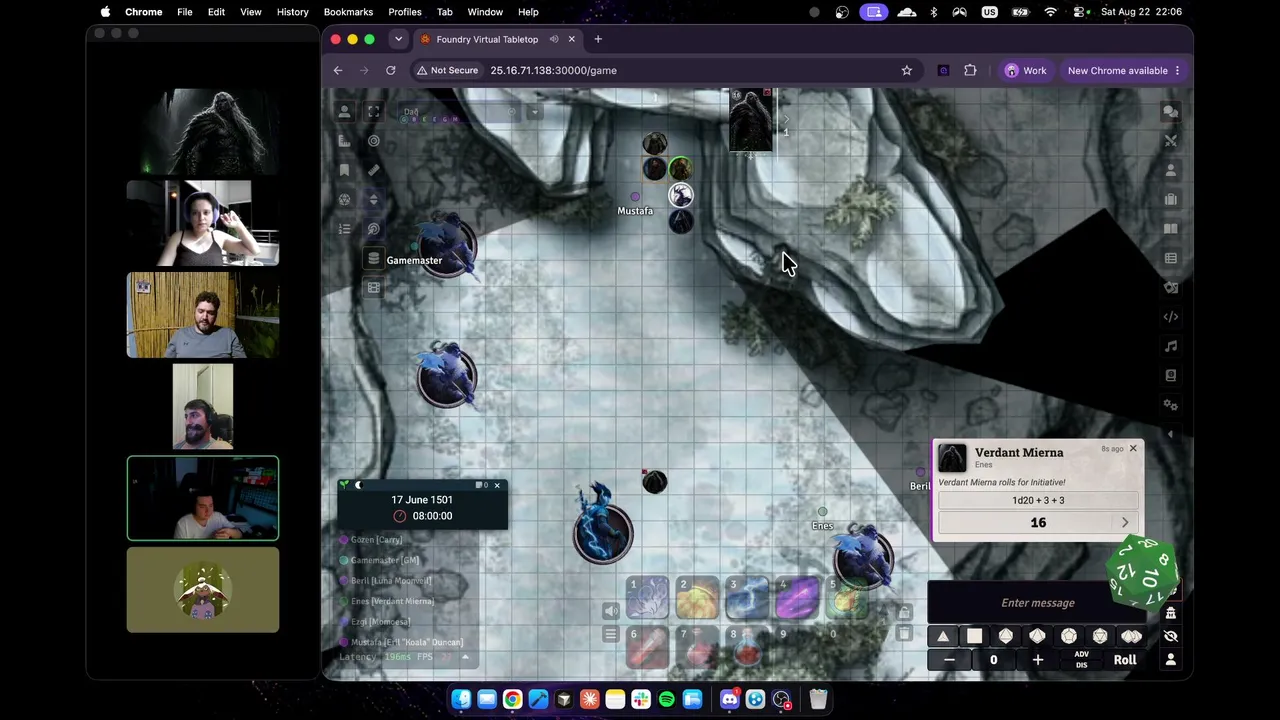Viewport: 1280px width, 720px height.
Task: Toggle the hotbar lock icon
Action: (904, 612)
